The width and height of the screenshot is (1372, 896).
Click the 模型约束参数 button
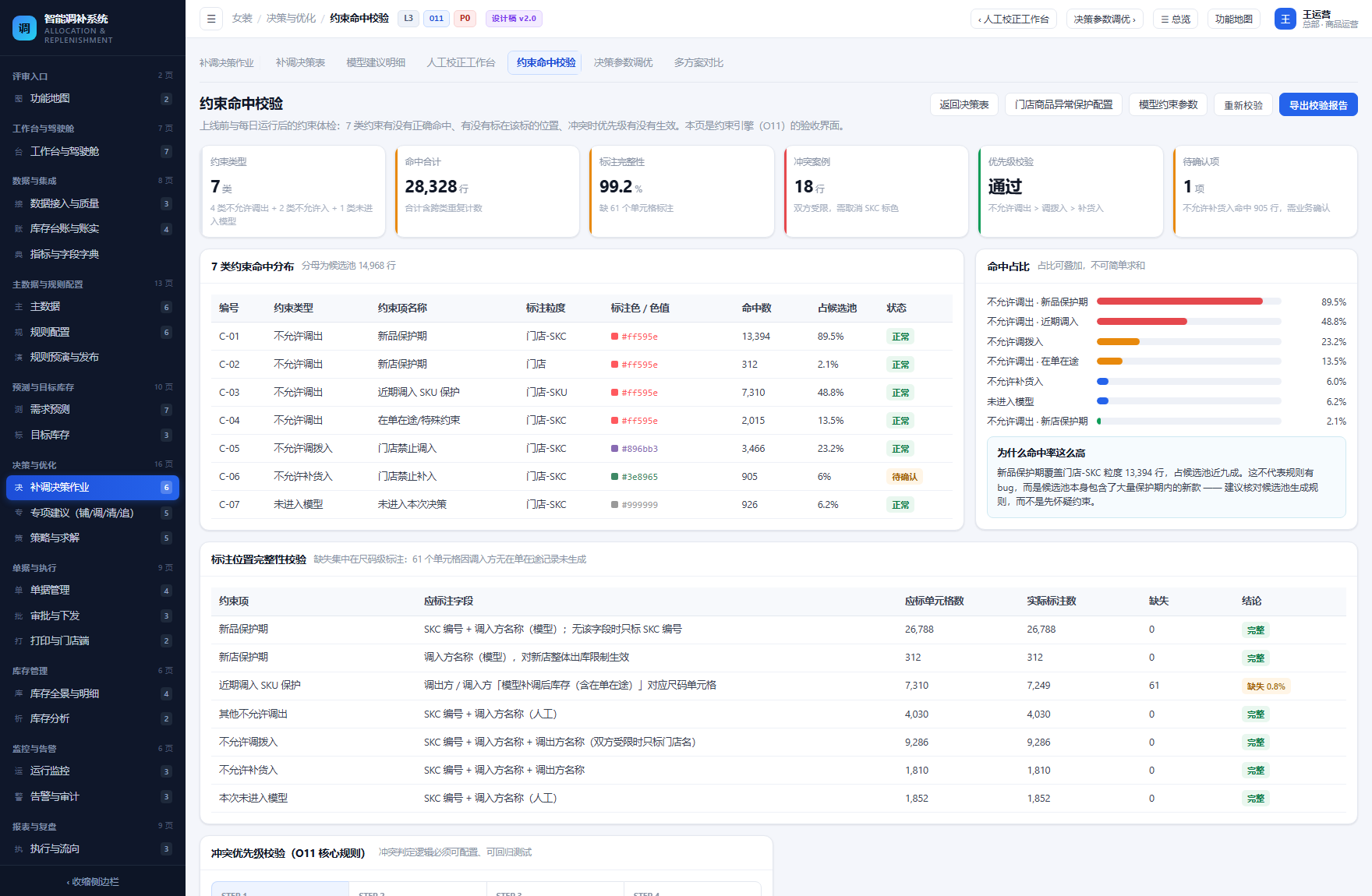[x=1168, y=104]
